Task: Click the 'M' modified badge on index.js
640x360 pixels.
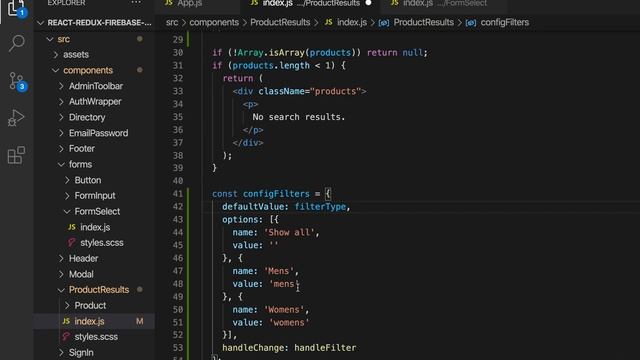Action: (x=140, y=321)
